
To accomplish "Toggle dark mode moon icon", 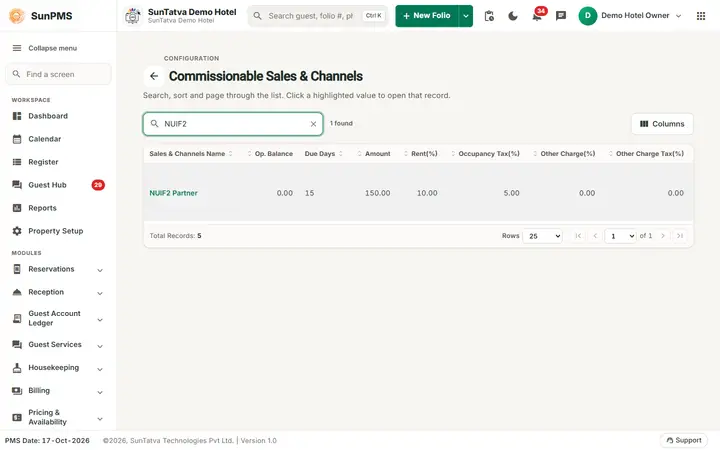I will click(x=513, y=16).
